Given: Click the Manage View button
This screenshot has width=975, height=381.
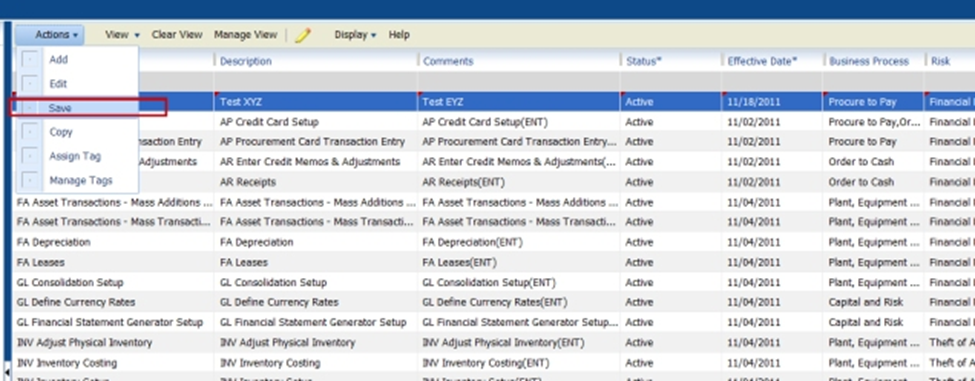Looking at the screenshot, I should (x=246, y=35).
